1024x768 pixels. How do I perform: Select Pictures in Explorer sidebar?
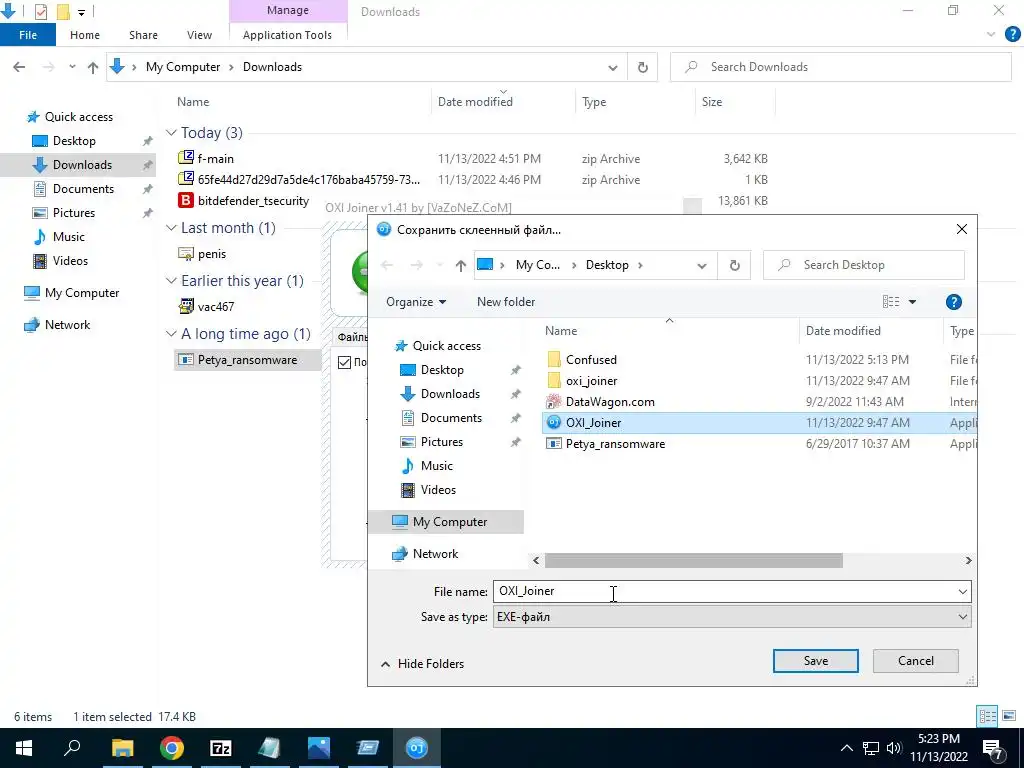point(74,213)
